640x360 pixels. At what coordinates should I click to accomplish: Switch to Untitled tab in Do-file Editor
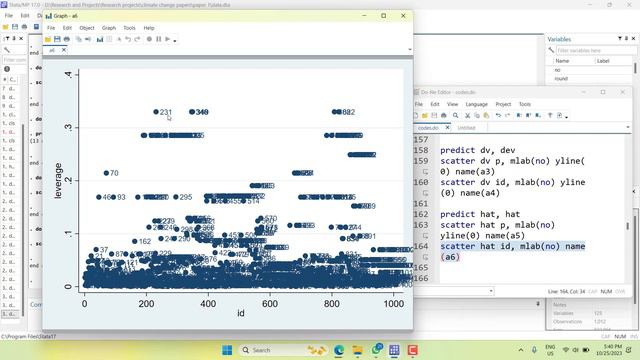pyautogui.click(x=467, y=128)
